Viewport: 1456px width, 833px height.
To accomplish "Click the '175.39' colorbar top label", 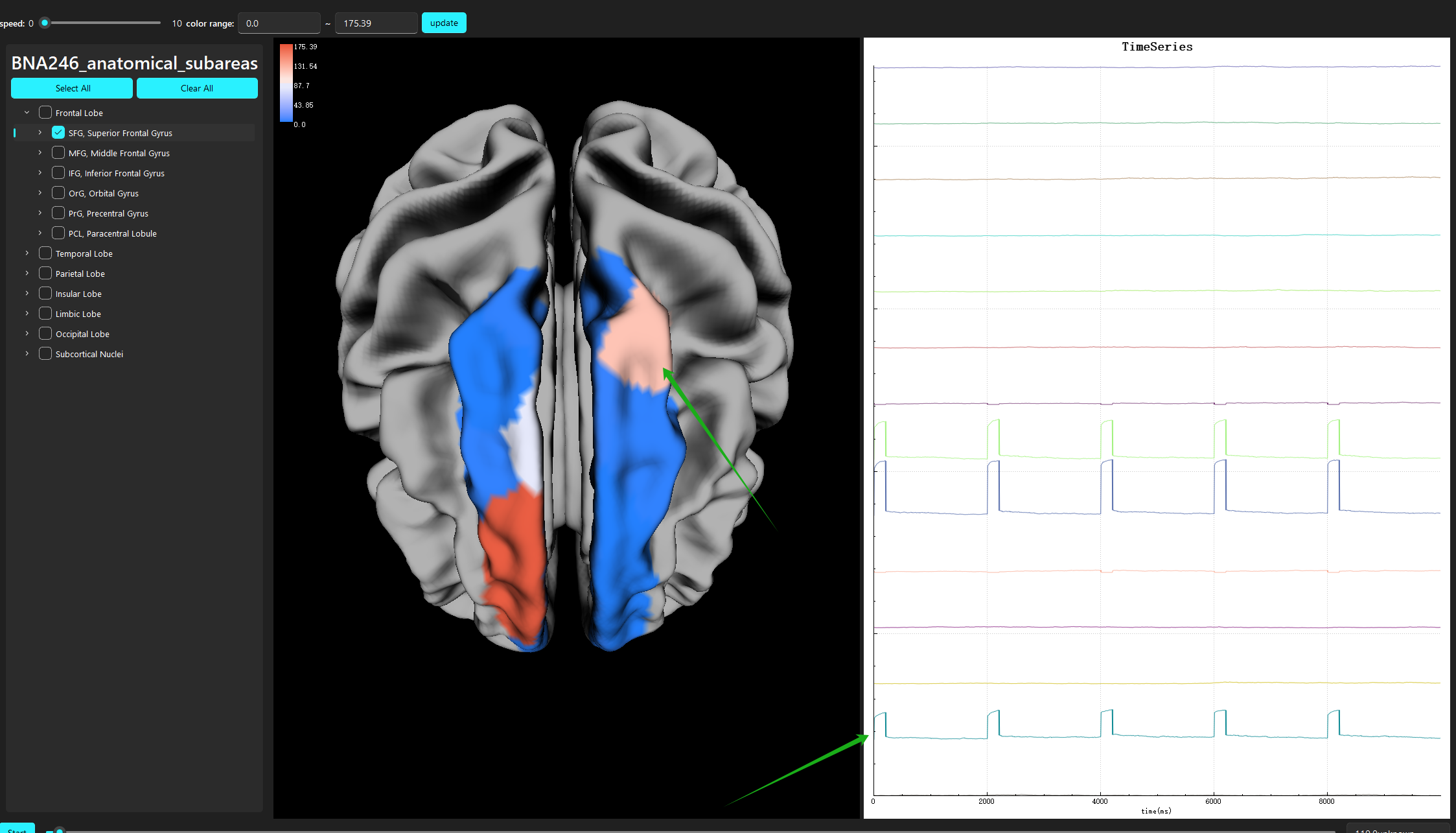I will click(306, 47).
